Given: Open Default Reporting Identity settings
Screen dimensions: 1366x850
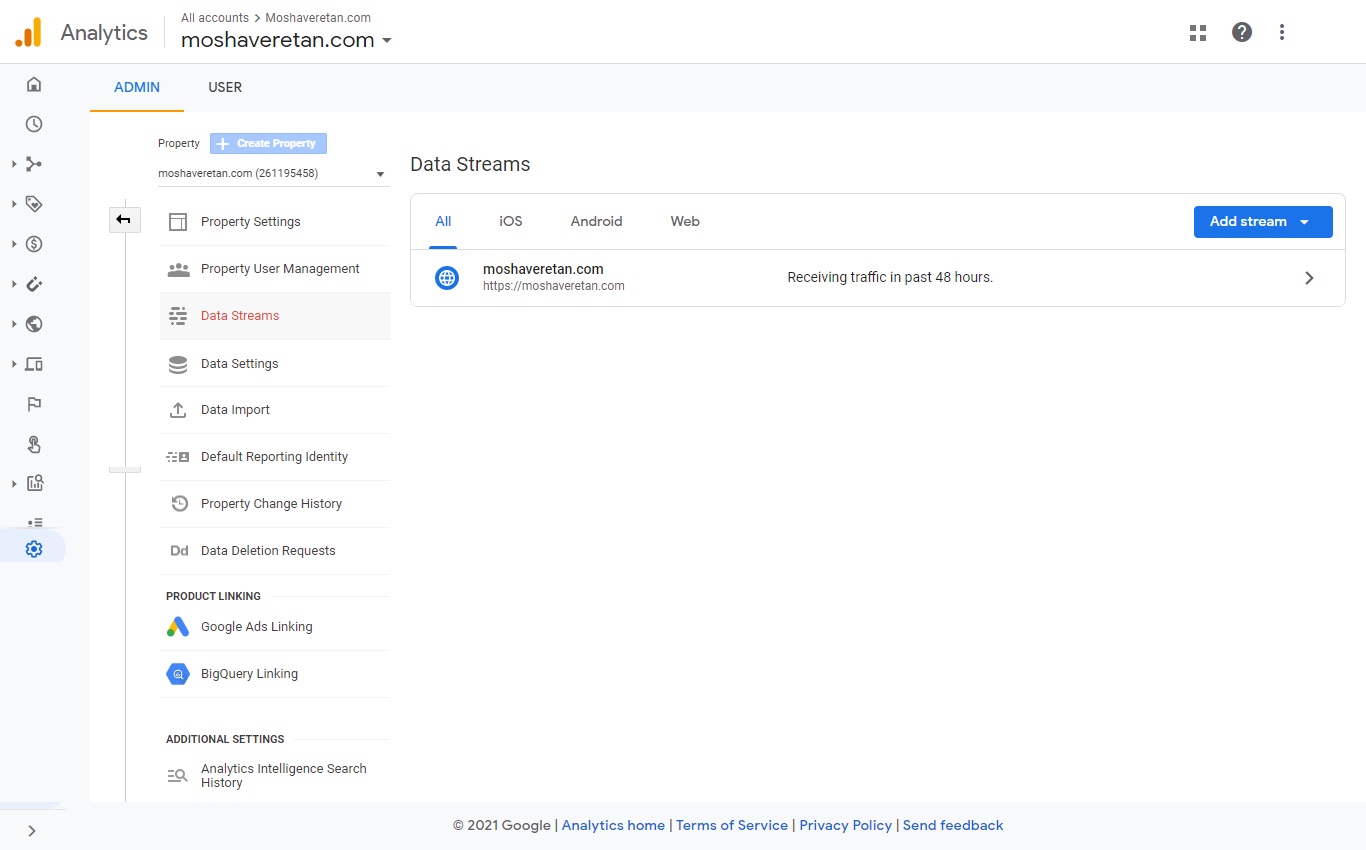Looking at the screenshot, I should [x=275, y=457].
